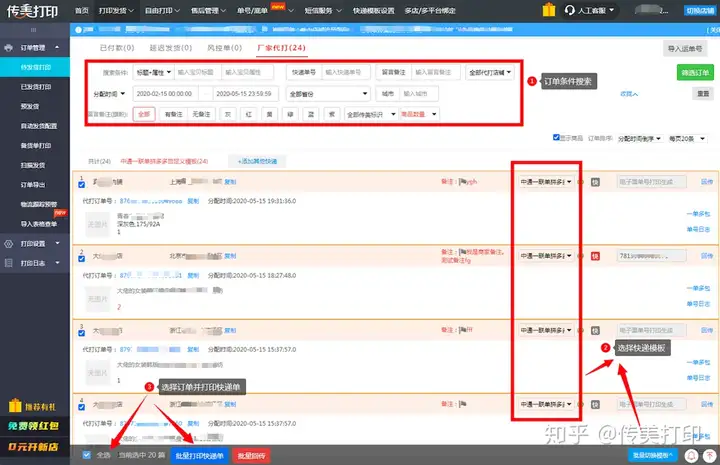
Task: Click the 批量打印快递单 button
Action: 199,456
